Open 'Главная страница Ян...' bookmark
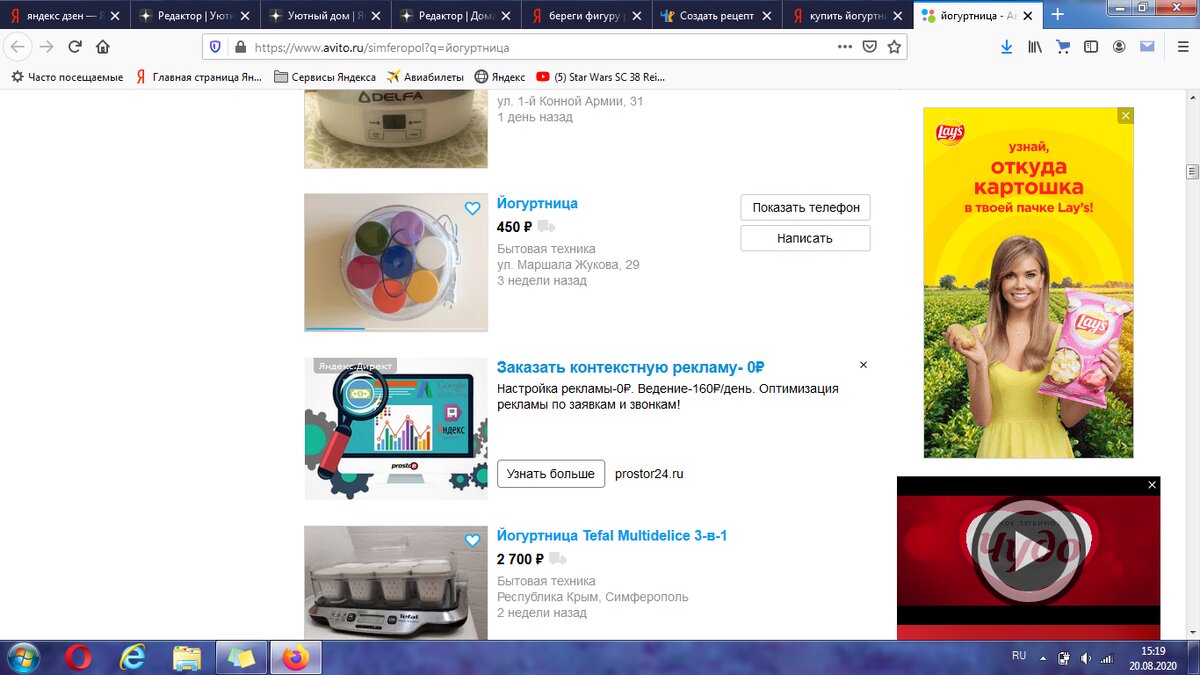 pyautogui.click(x=199, y=77)
